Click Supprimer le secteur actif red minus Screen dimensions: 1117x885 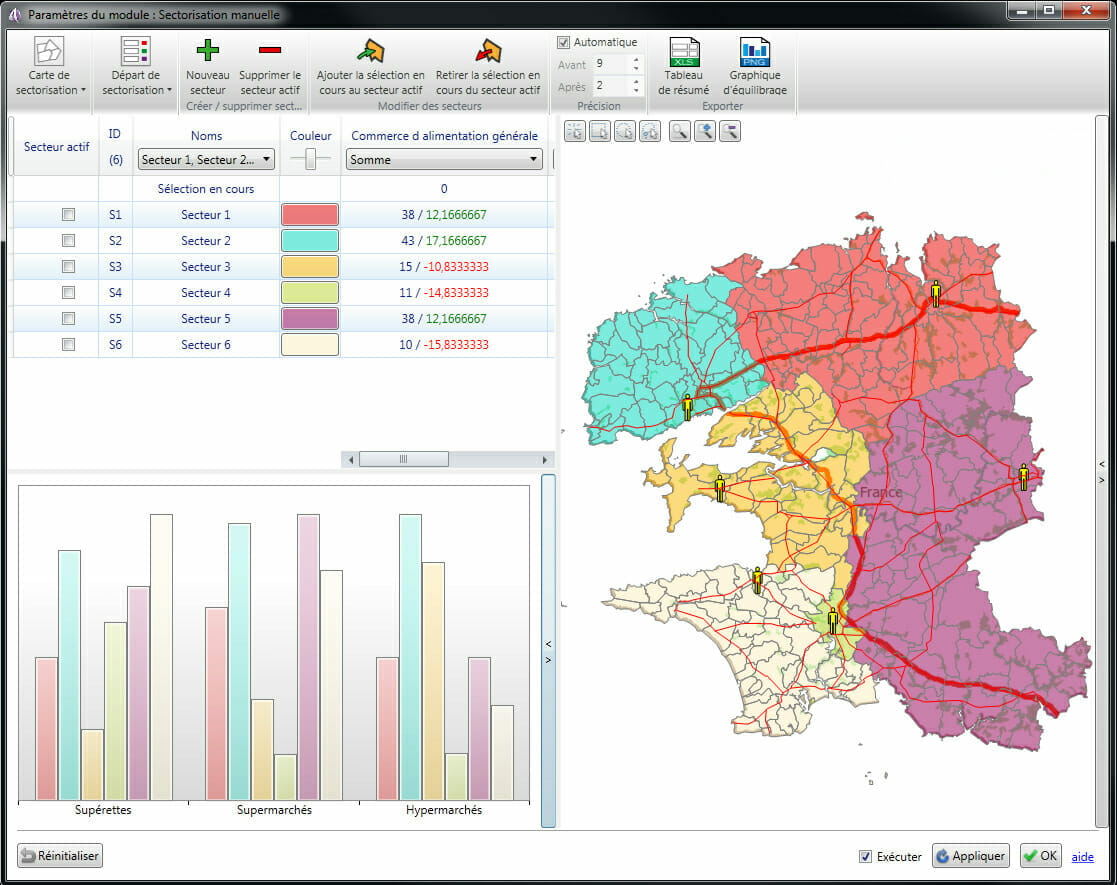tap(270, 50)
